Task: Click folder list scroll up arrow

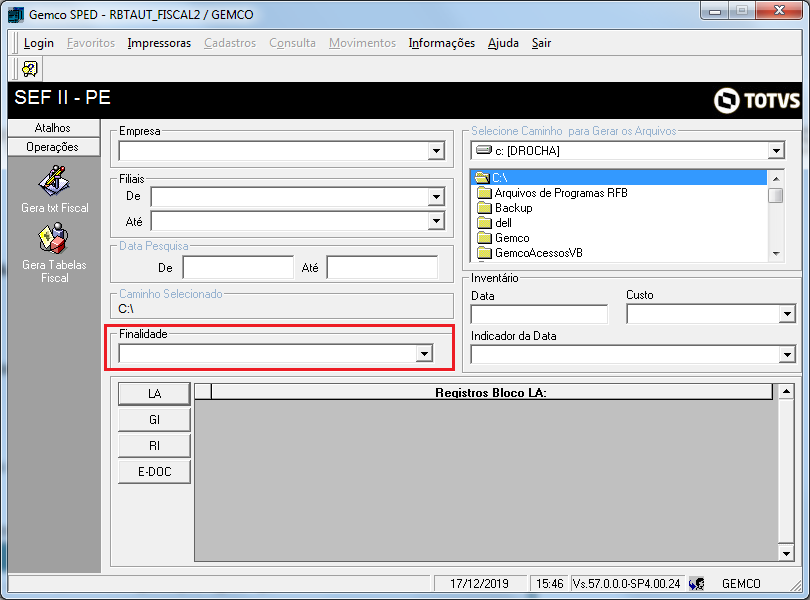Action: [x=775, y=179]
